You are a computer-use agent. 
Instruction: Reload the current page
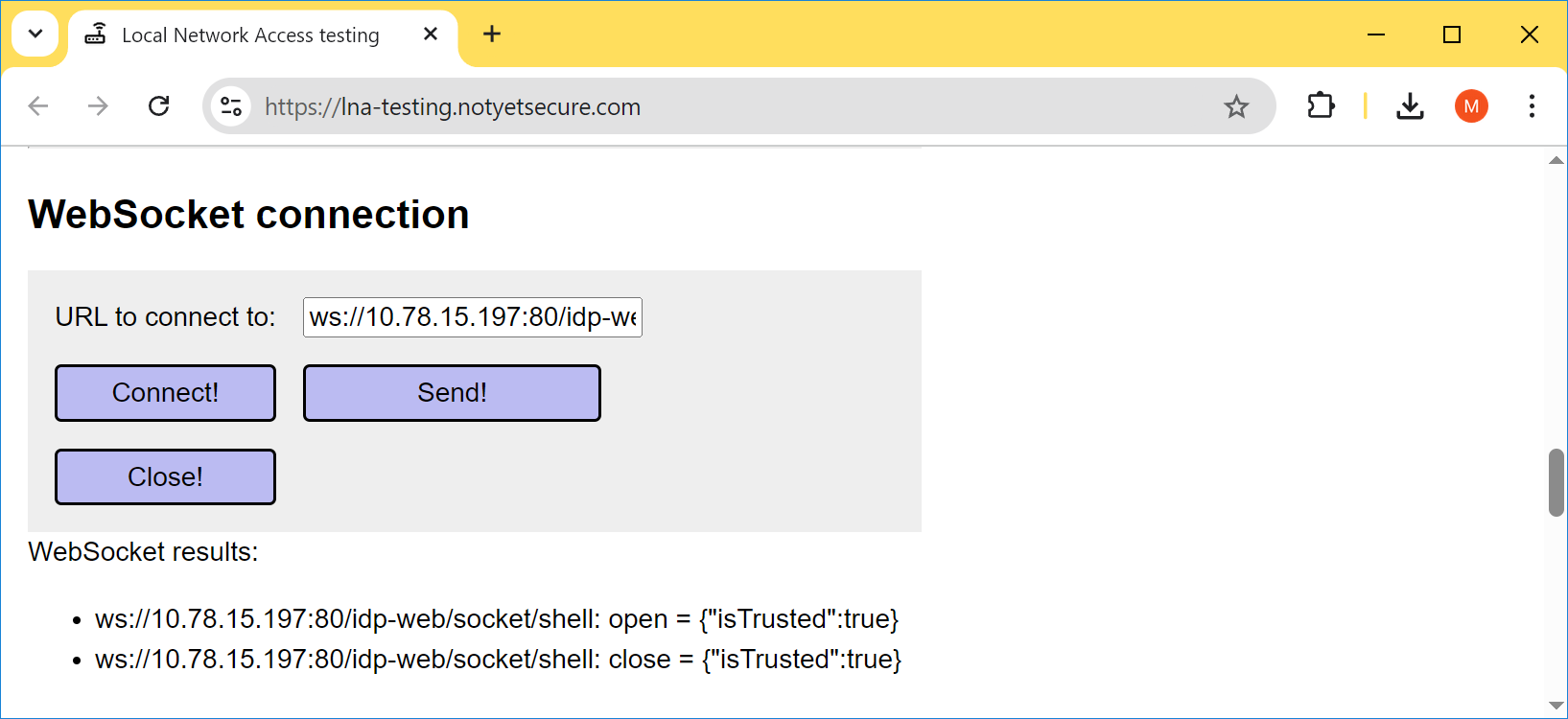159,106
